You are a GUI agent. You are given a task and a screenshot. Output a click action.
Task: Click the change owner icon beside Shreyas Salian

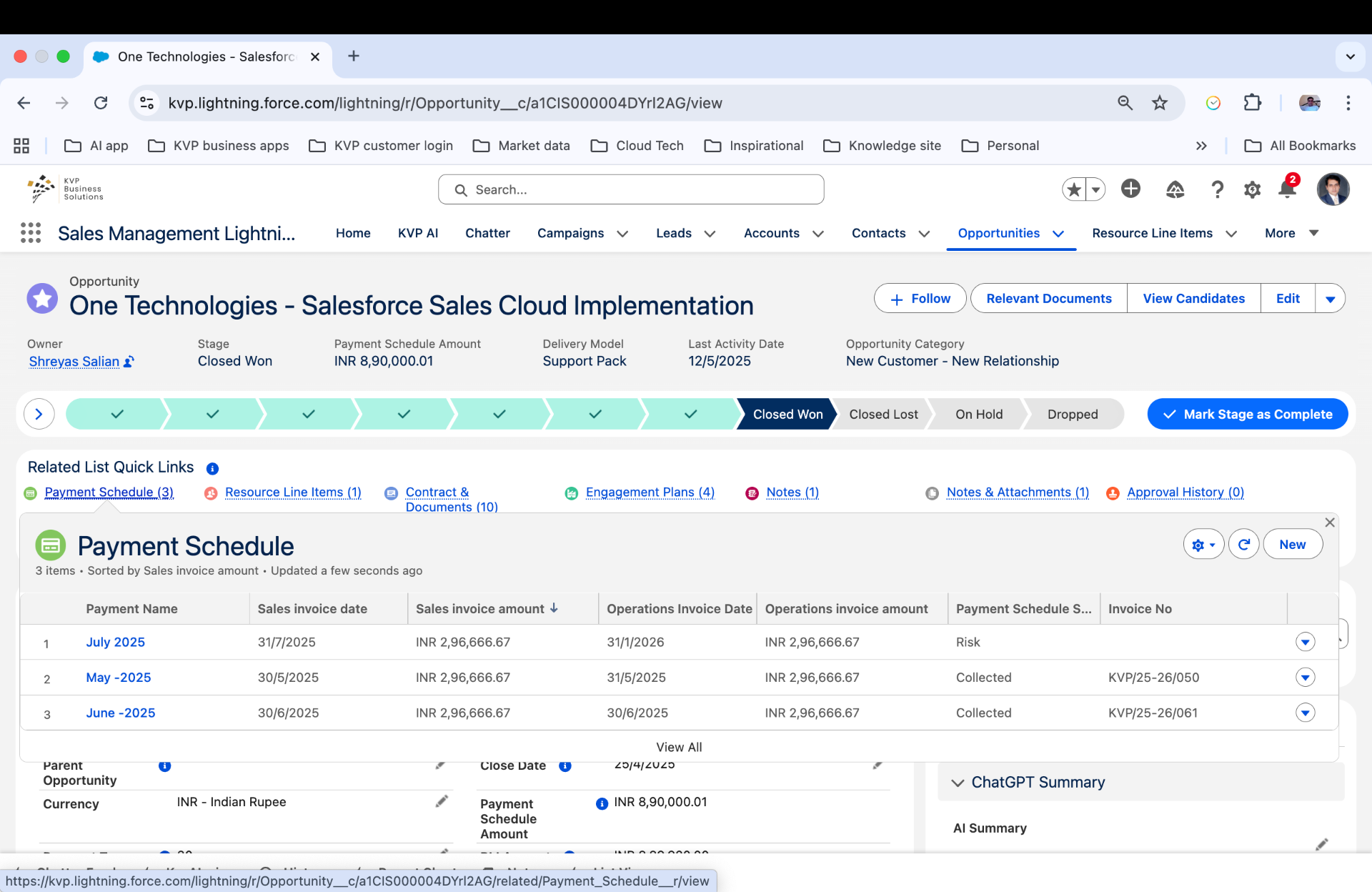tap(129, 362)
